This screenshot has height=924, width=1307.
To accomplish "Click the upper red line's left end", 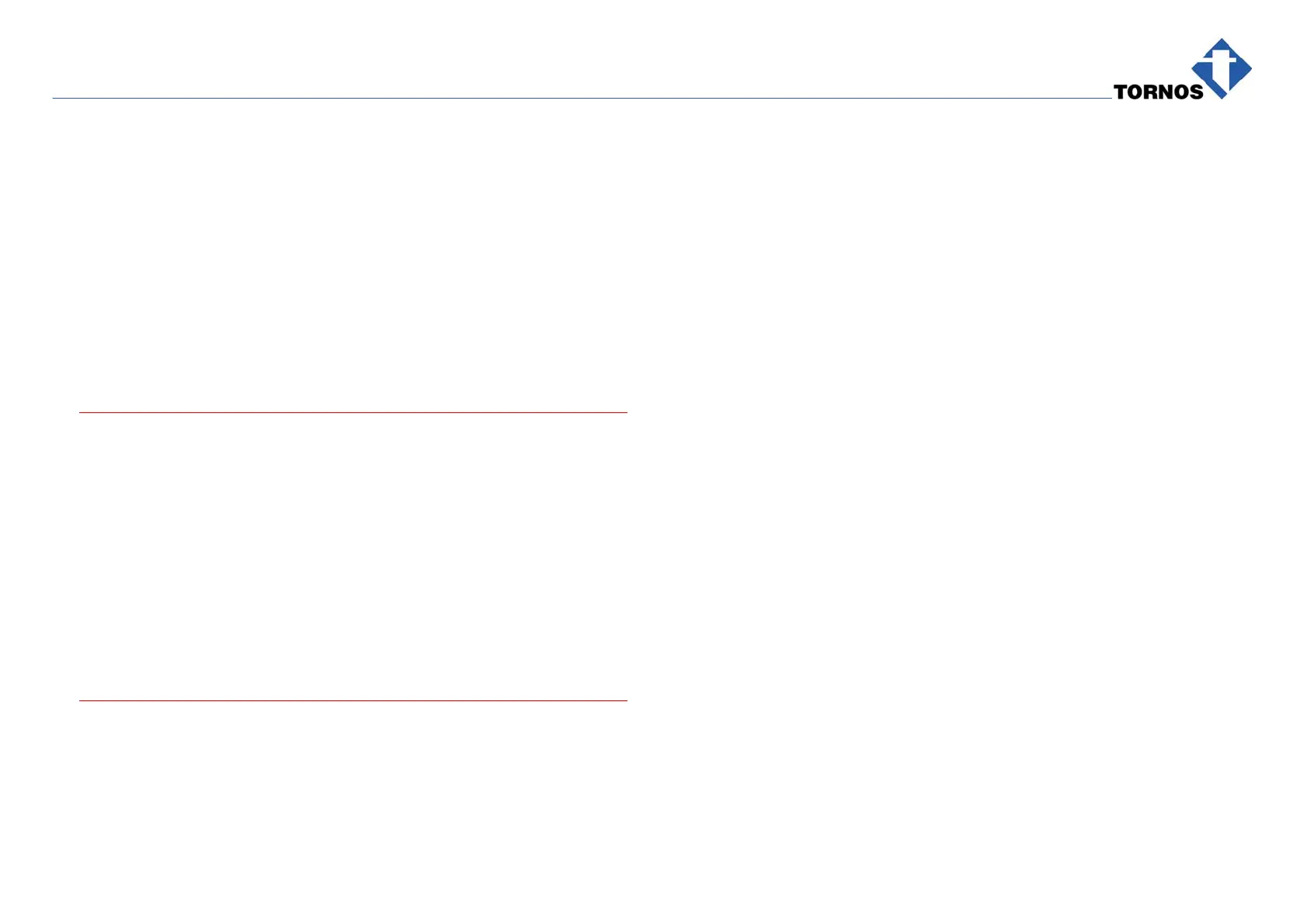I will (x=82, y=412).
